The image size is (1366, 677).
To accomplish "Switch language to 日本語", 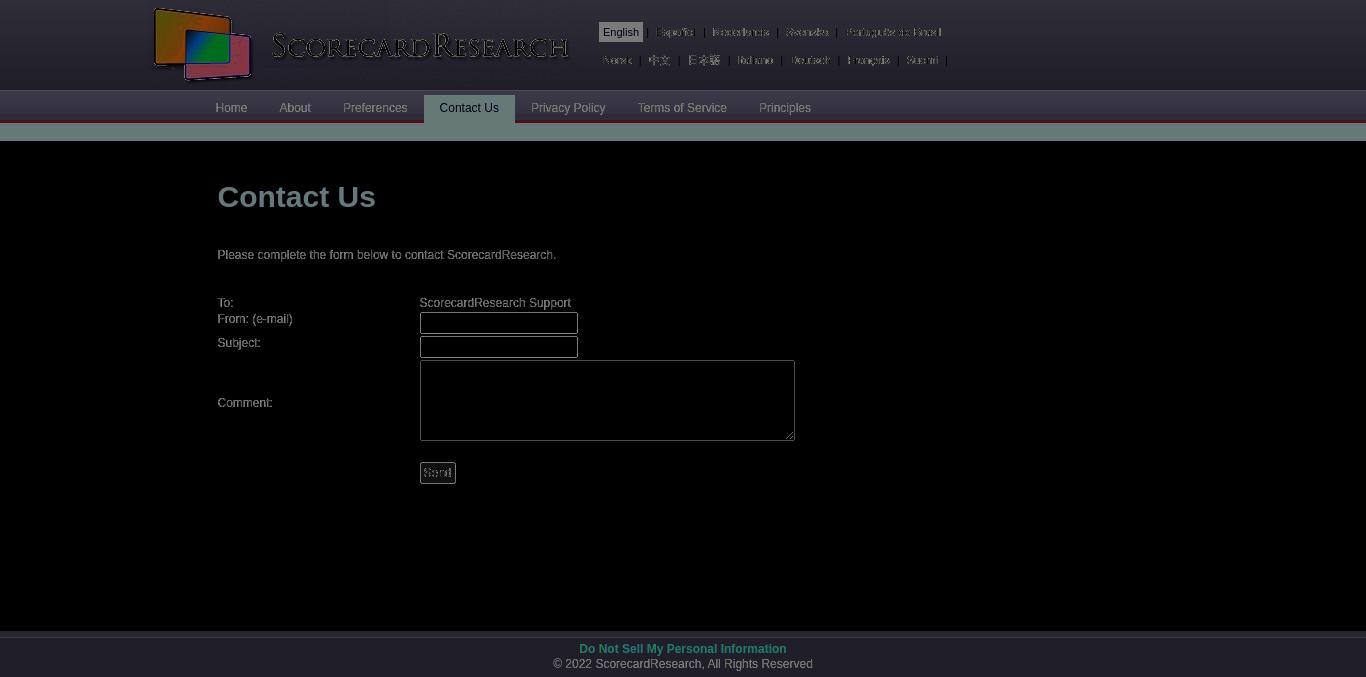I will (x=704, y=60).
